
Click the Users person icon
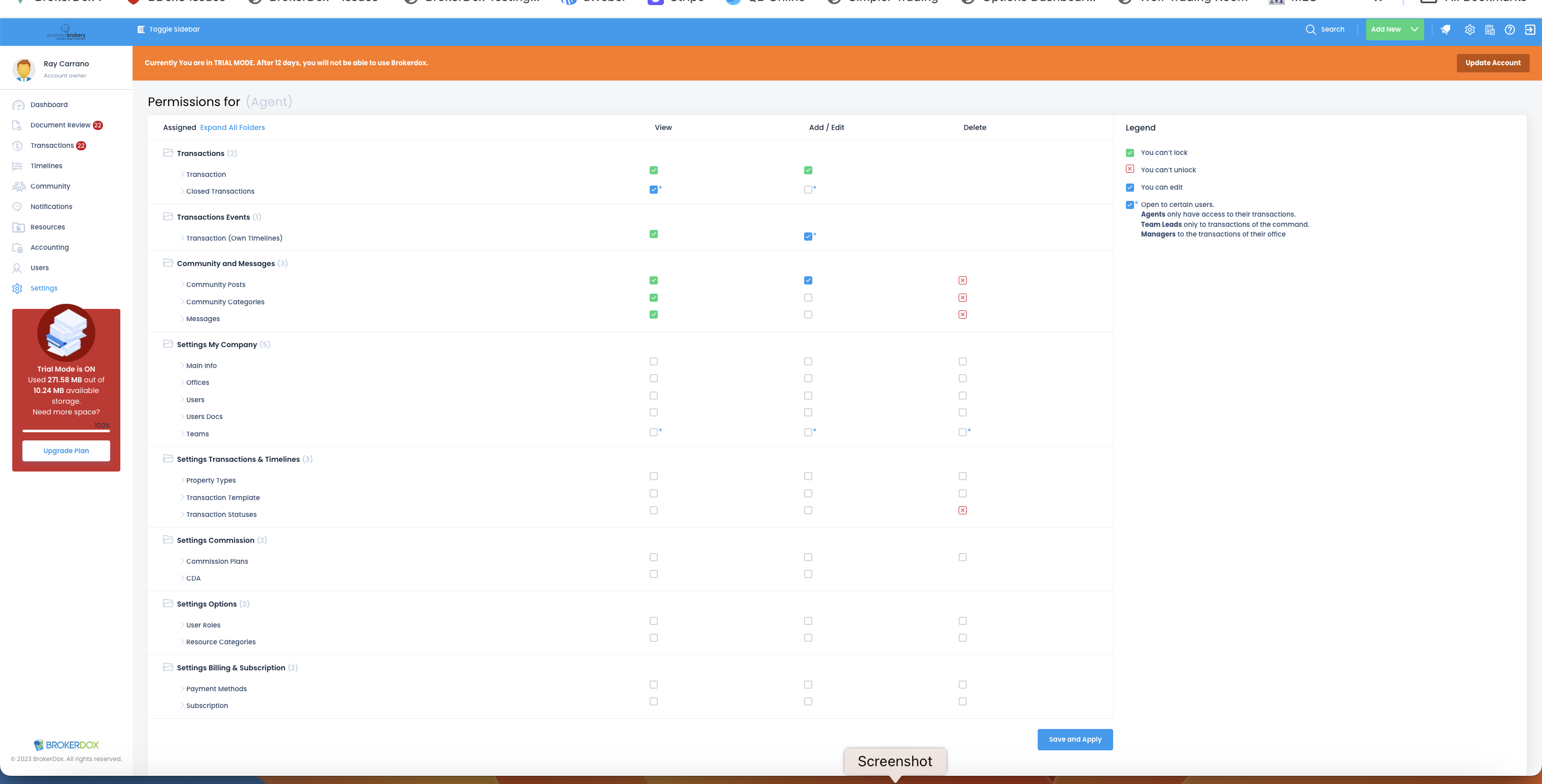(17, 268)
